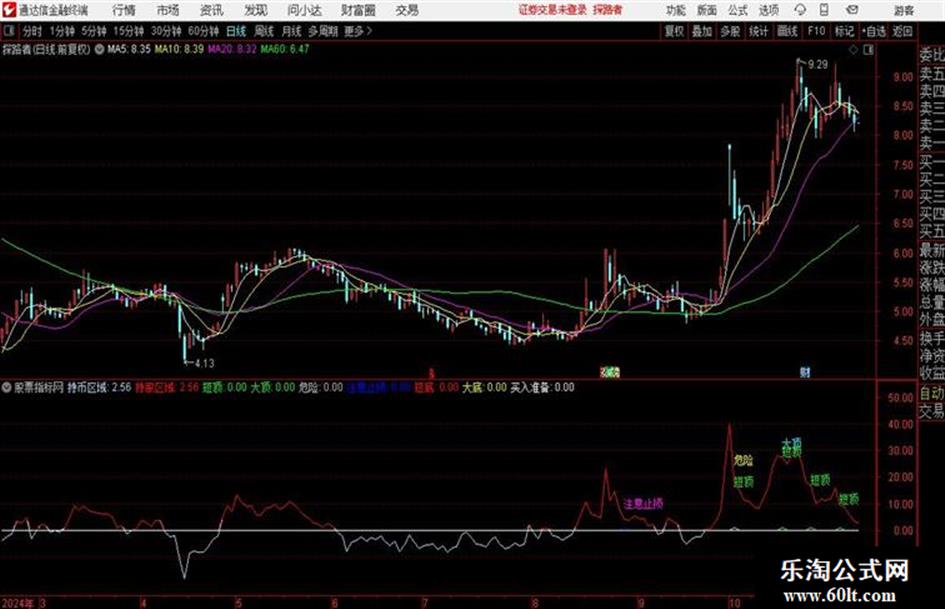Open the 发现 menu
The image size is (945, 609).
click(x=256, y=10)
